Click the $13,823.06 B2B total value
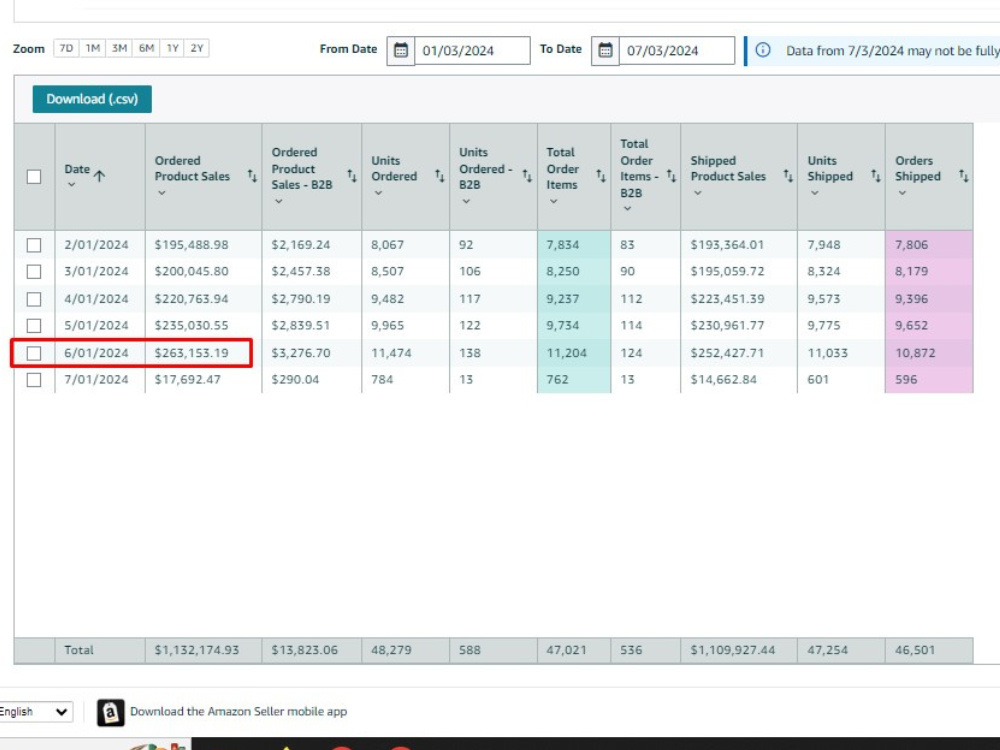 304,651
